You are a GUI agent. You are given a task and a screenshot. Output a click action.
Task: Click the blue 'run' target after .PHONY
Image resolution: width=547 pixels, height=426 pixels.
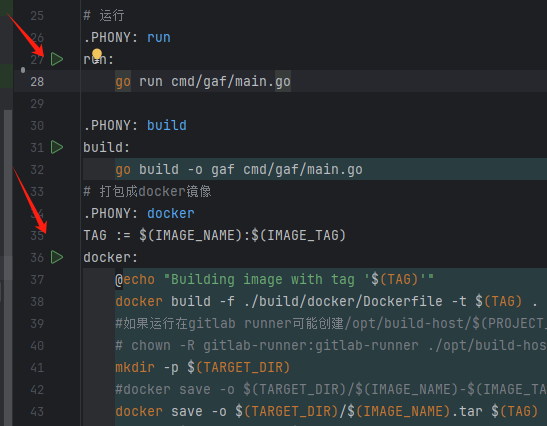pyautogui.click(x=159, y=37)
